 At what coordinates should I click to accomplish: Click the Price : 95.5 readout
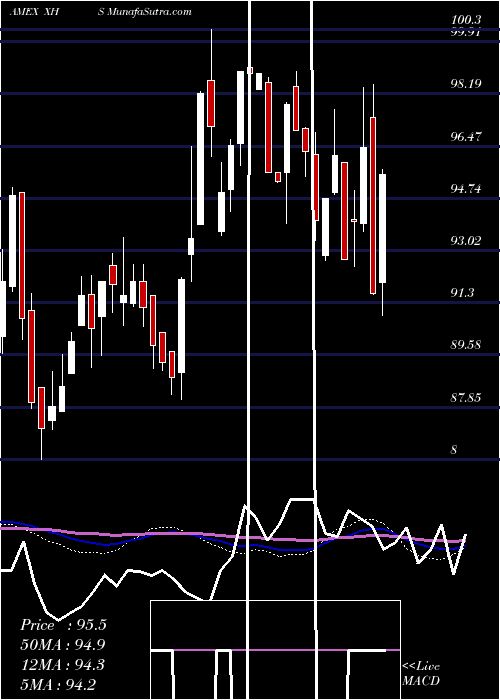(63, 625)
